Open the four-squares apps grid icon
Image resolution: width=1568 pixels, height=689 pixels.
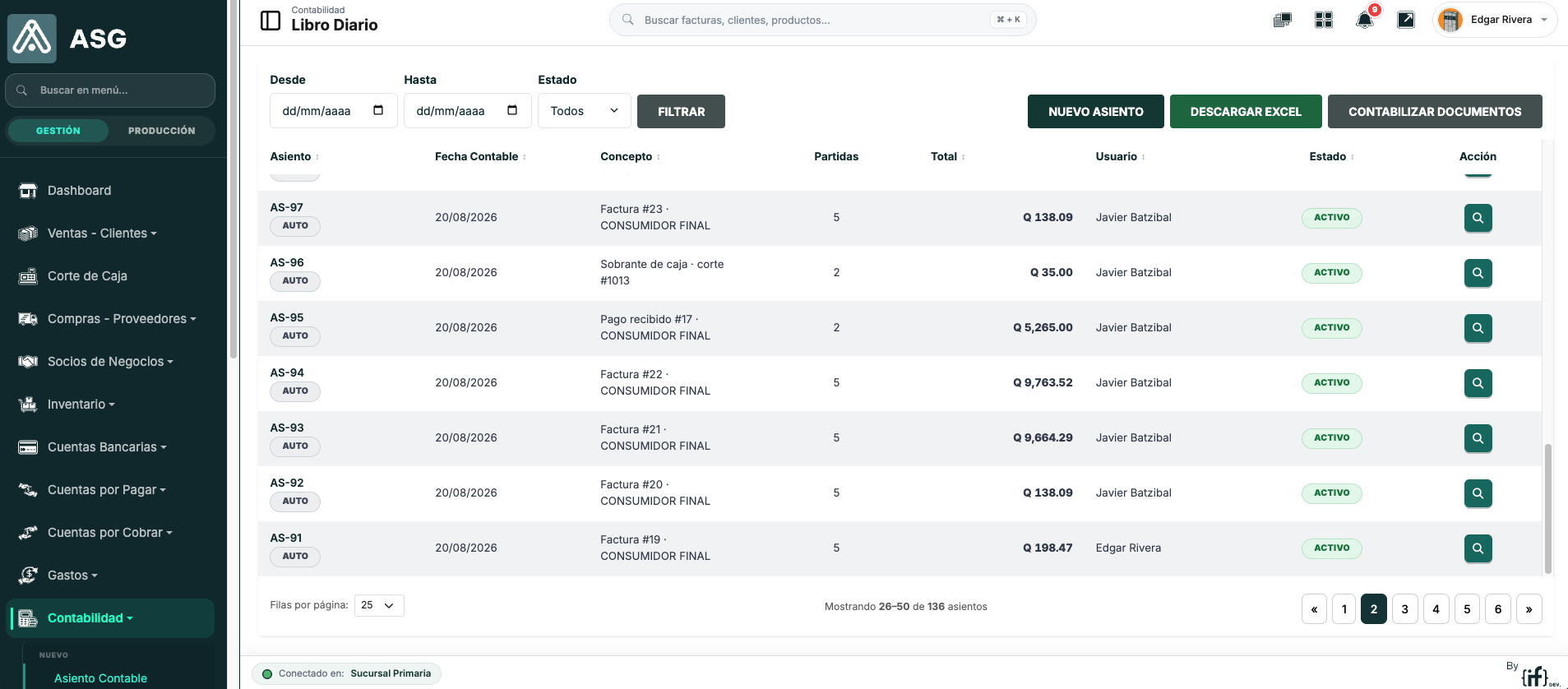click(1323, 20)
